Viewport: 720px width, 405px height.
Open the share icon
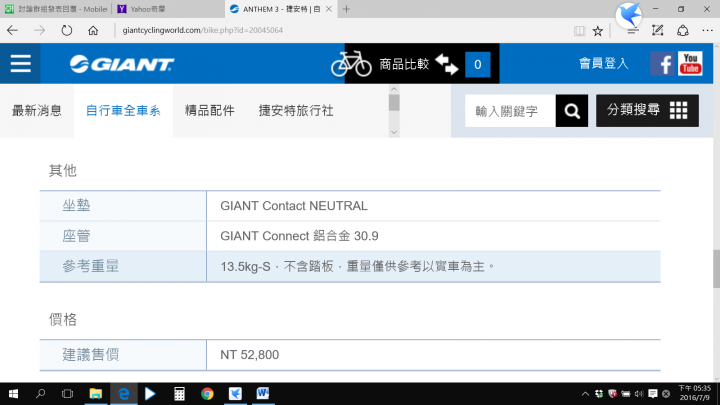point(683,30)
